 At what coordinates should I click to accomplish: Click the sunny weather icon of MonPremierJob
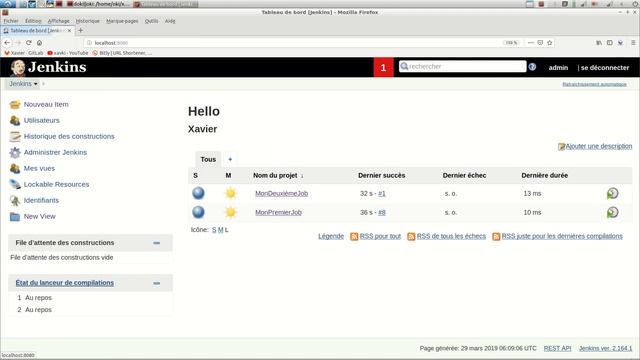coord(231,212)
